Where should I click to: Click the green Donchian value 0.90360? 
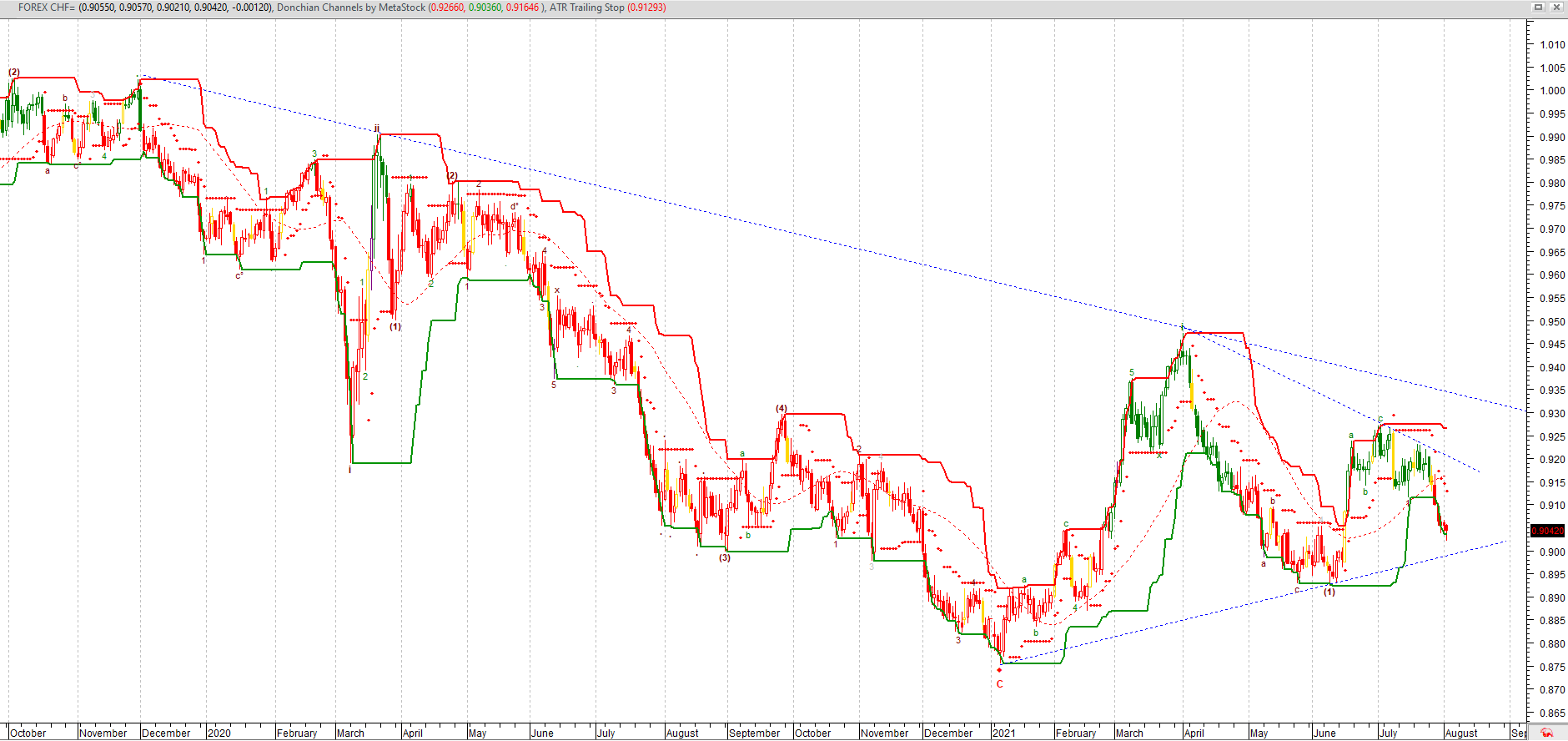(x=485, y=8)
